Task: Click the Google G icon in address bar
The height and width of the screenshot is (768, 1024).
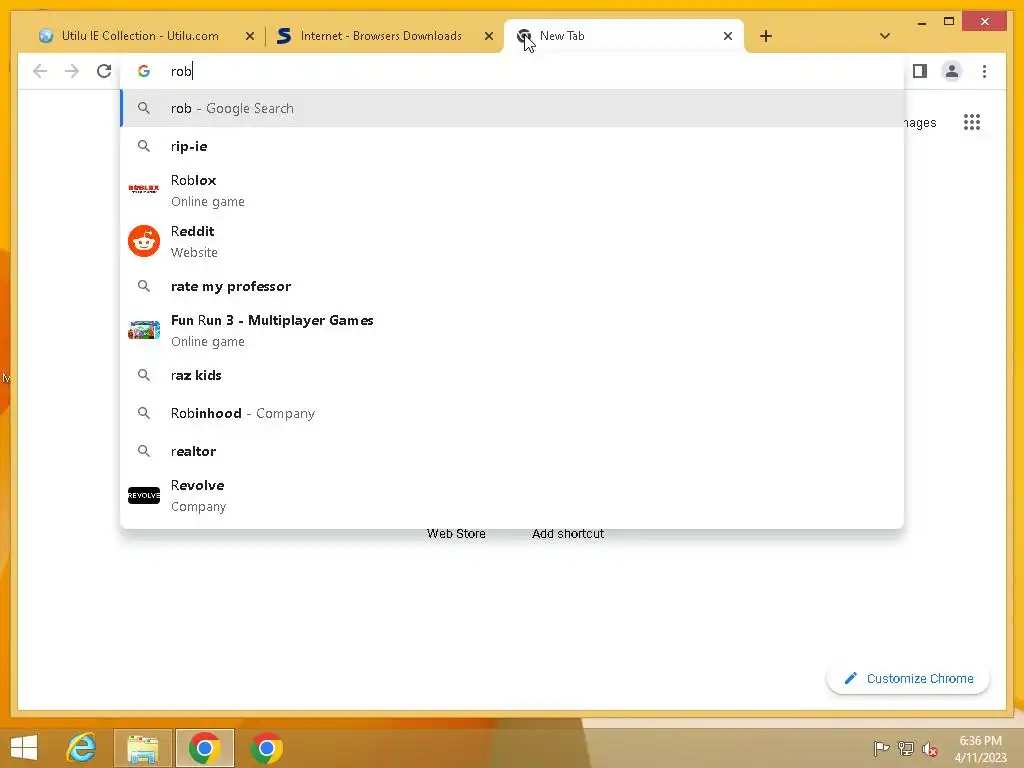Action: click(144, 71)
